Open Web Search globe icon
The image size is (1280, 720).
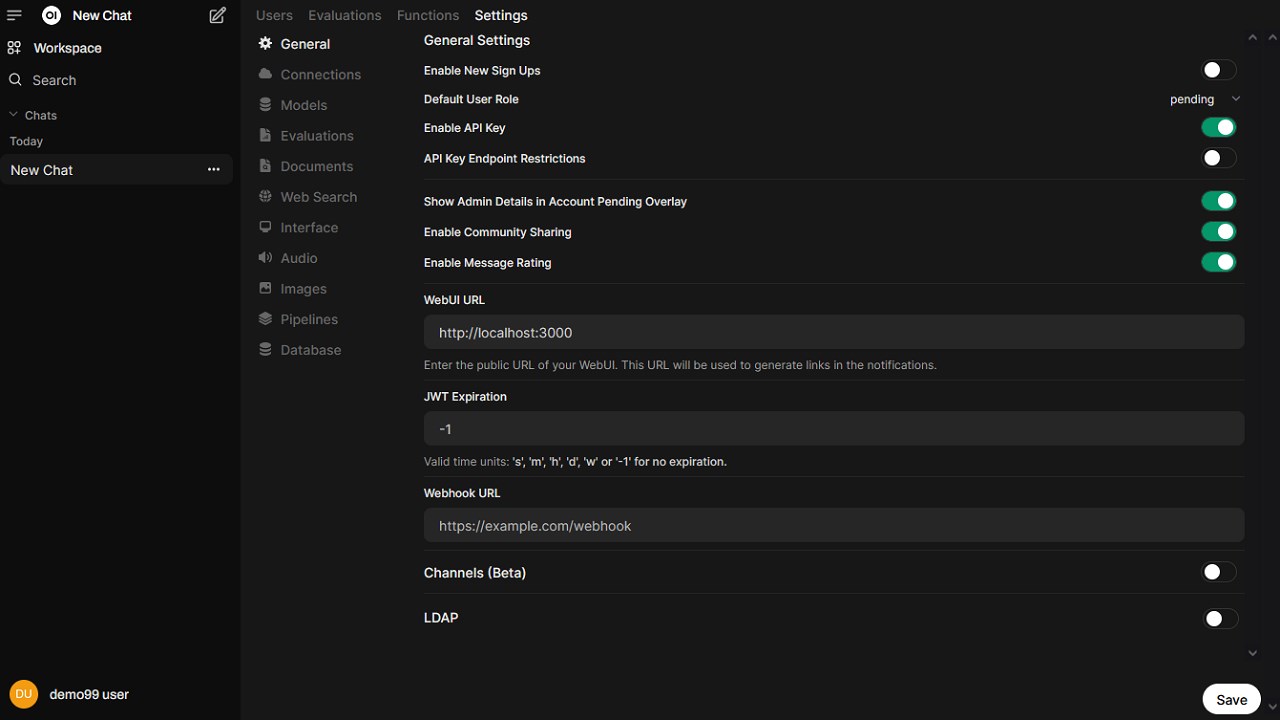tap(265, 197)
